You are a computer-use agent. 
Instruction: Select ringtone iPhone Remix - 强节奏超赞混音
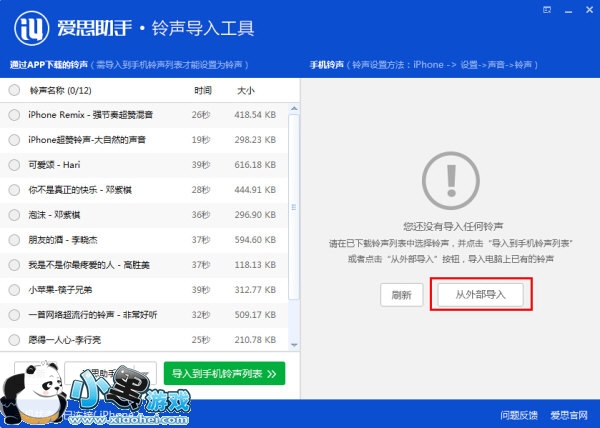tap(14, 115)
